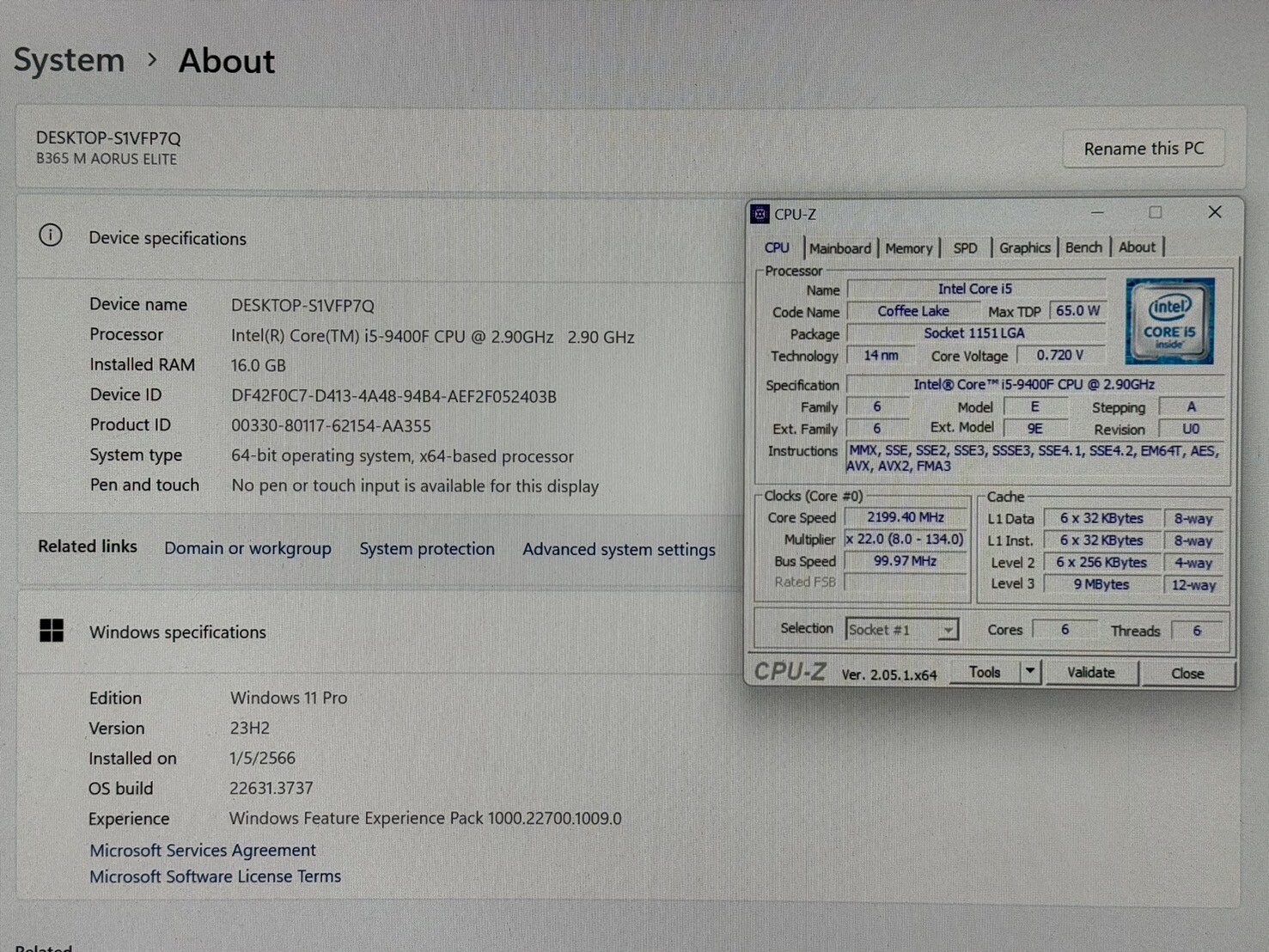Click the Product ID value 00330-80117-62154-AA355
1269x952 pixels.
331,426
